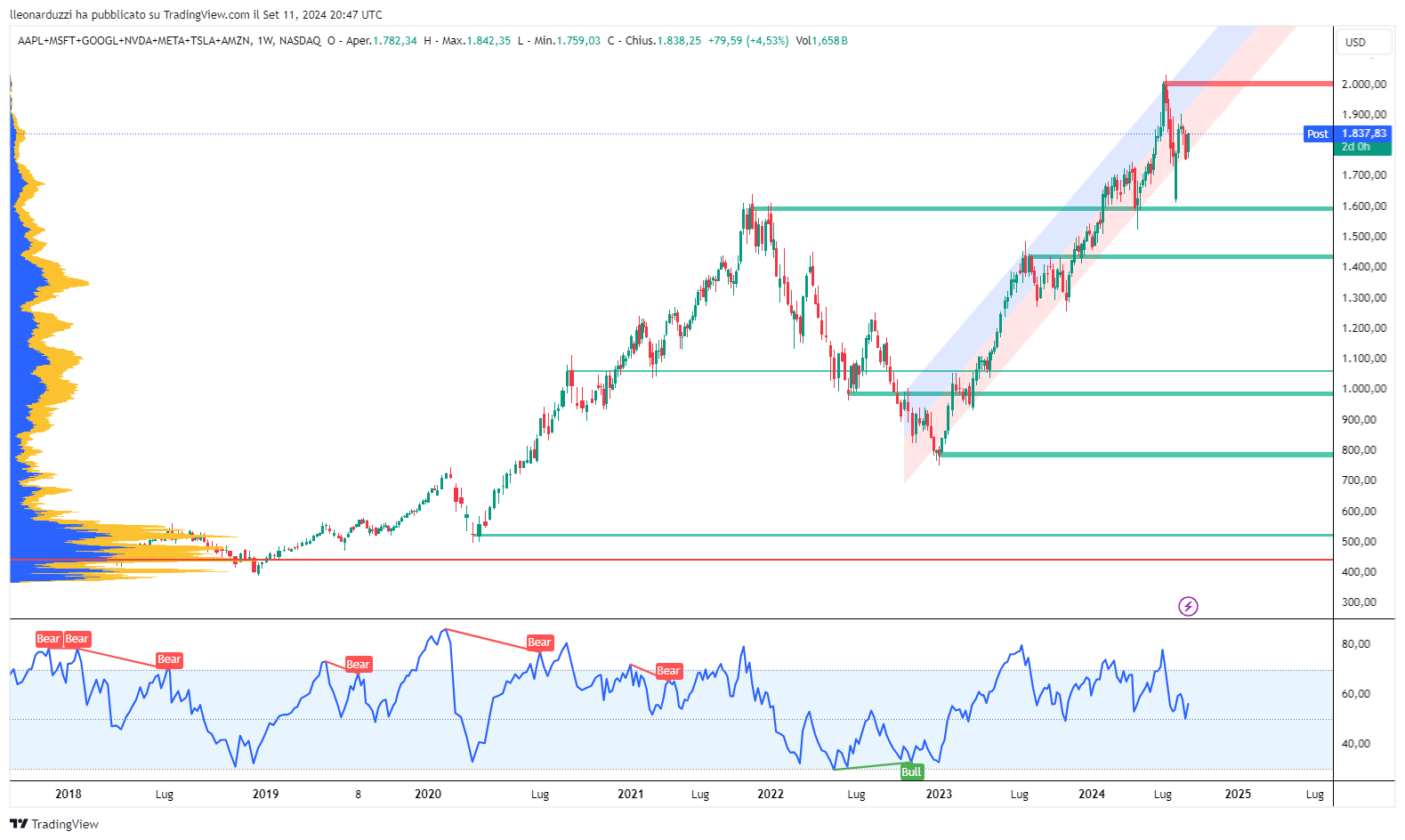Click the Bear label above mid-2019
Image resolution: width=1405 pixels, height=840 pixels.
click(x=358, y=664)
